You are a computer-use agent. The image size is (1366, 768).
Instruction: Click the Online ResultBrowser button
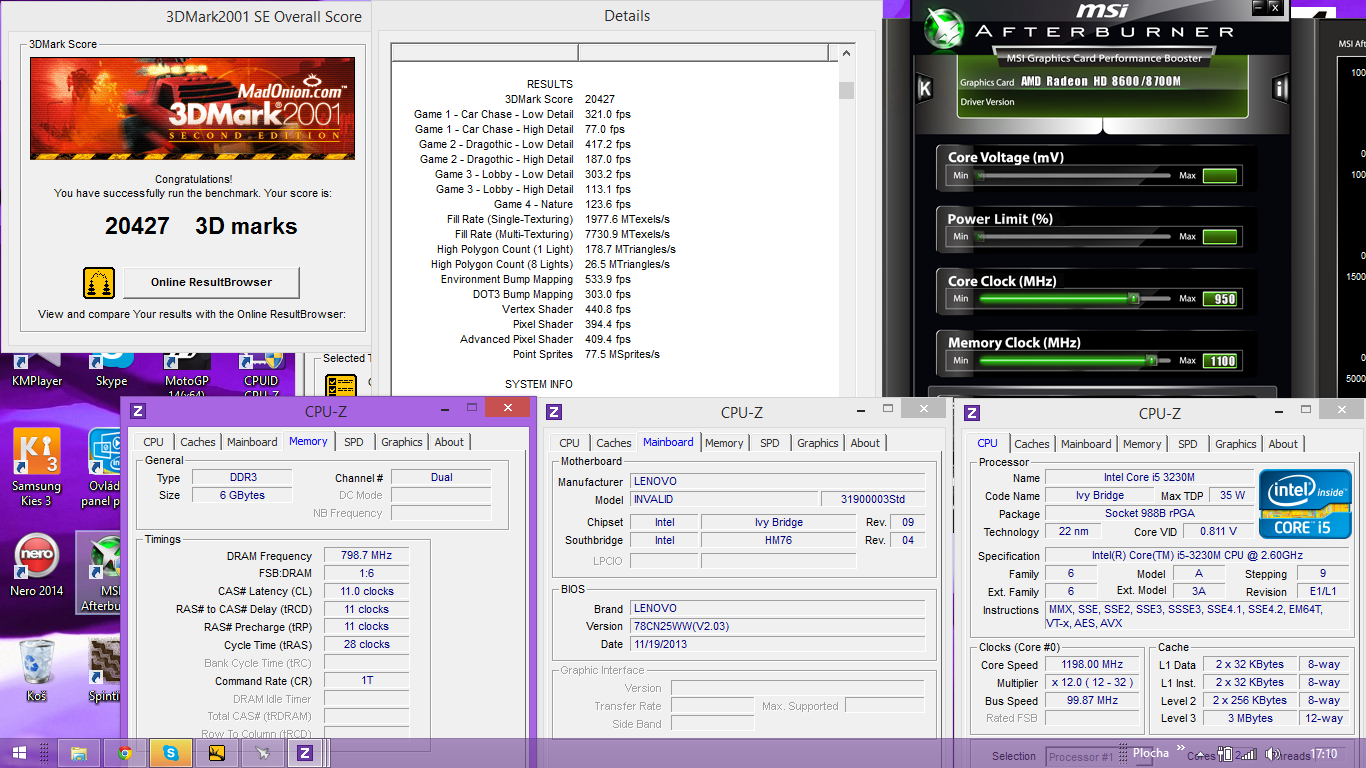click(x=211, y=282)
